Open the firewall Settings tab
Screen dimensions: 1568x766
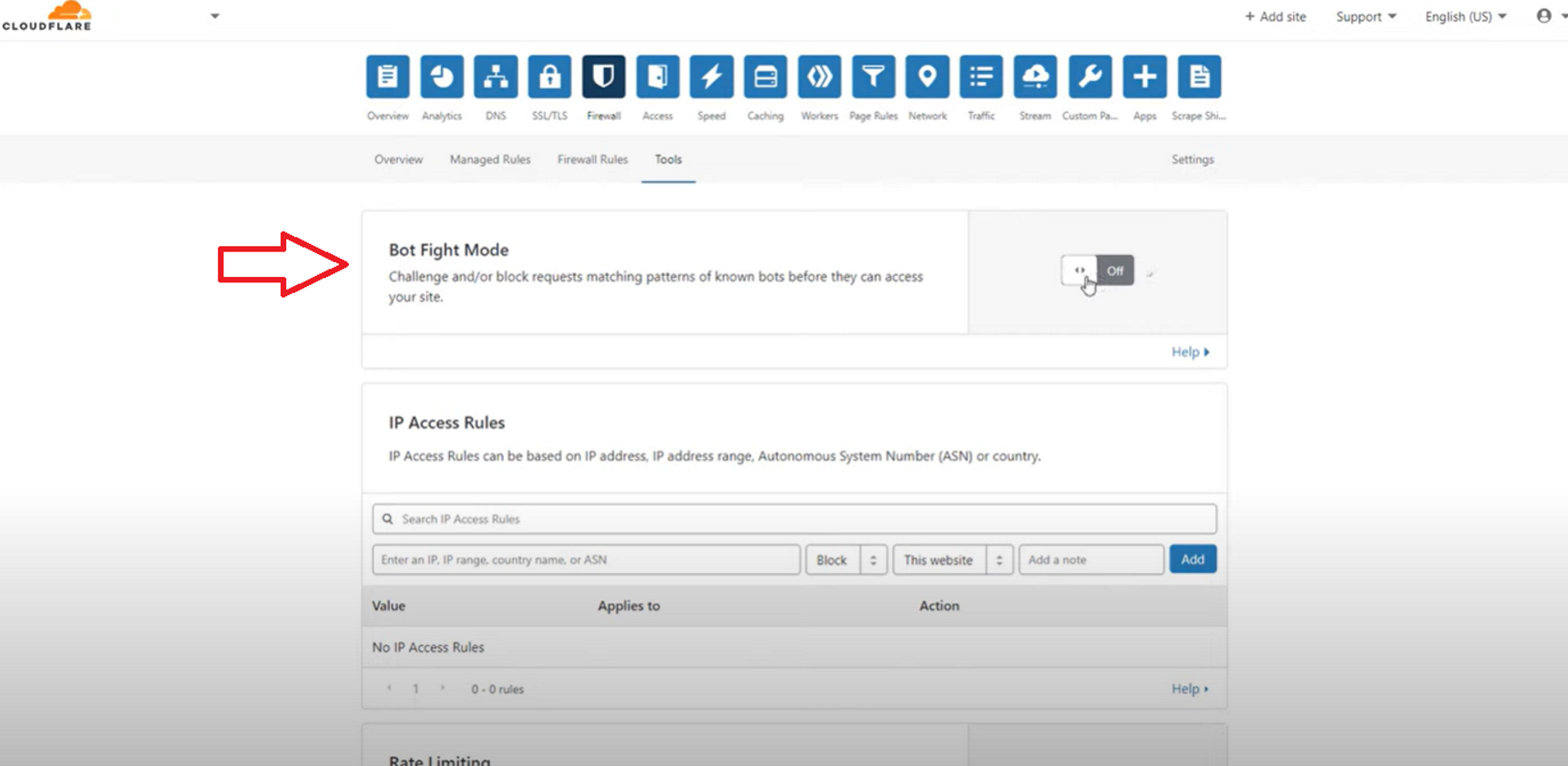1193,159
